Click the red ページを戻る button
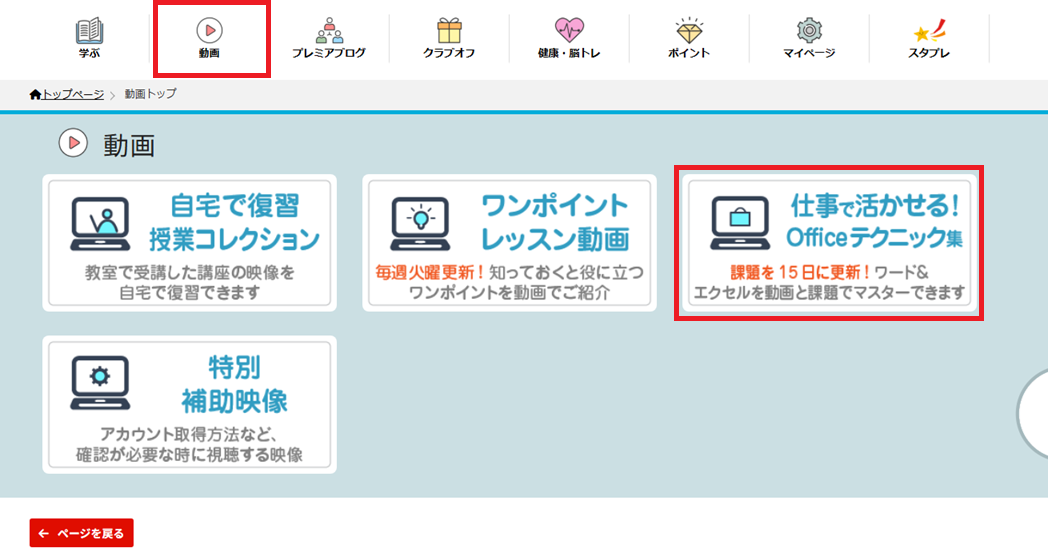1048x556 pixels. (82, 533)
